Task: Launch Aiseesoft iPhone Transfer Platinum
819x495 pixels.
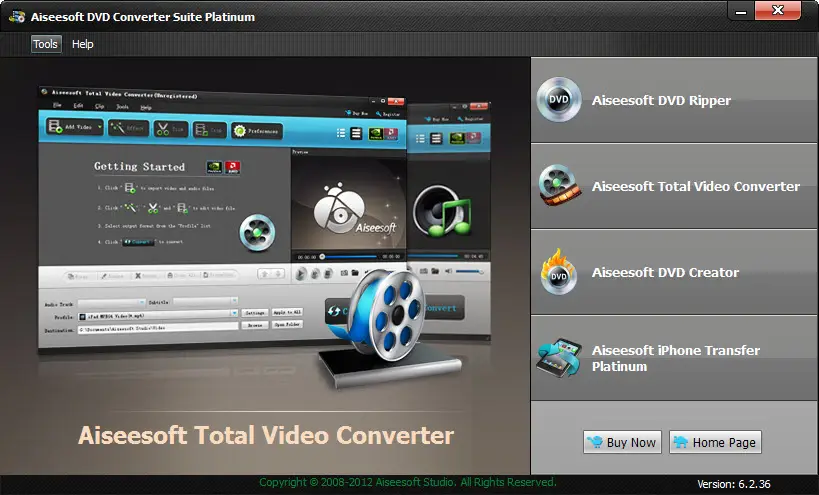Action: tap(674, 358)
